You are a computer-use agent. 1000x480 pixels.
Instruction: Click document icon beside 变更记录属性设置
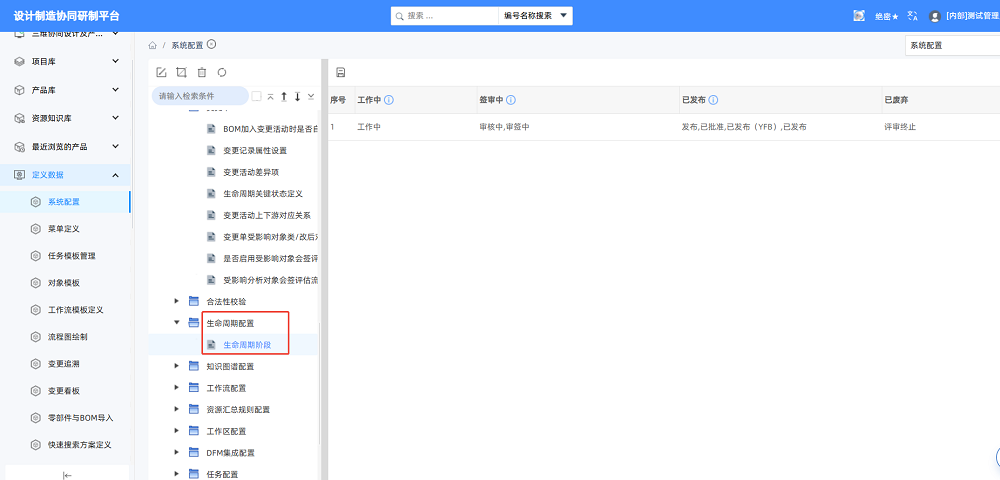[212, 150]
